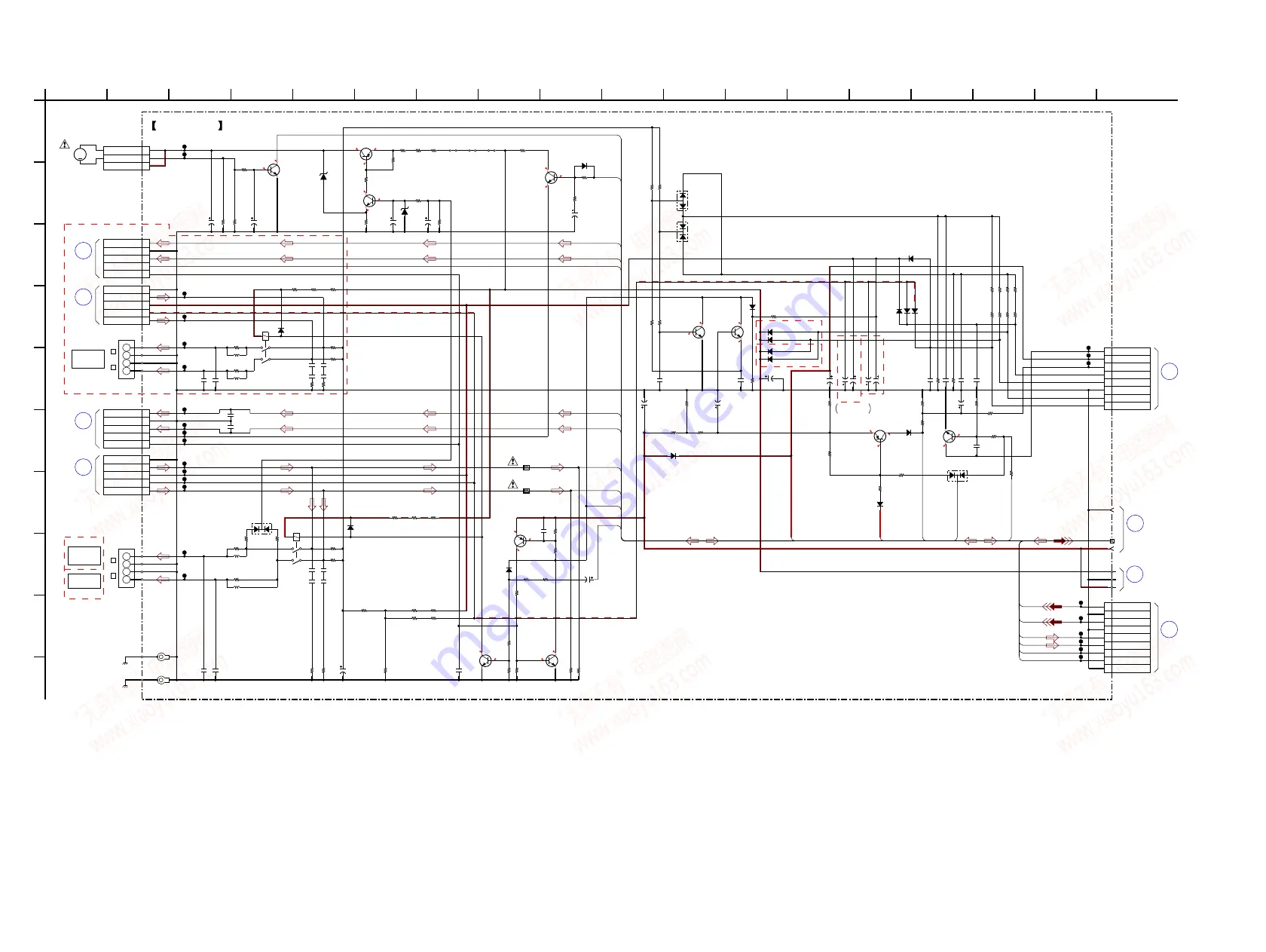Select the AC source circle symbol at top left

[x=81, y=155]
